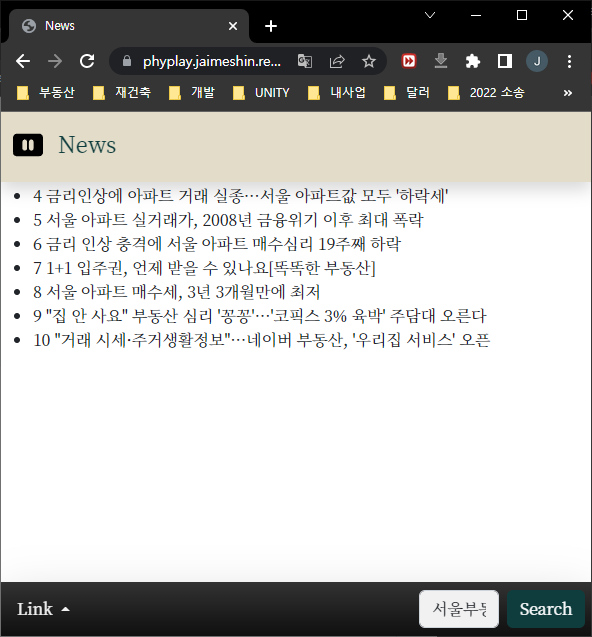The width and height of the screenshot is (592, 637).
Task: Open the translate page icon in address bar
Action: point(305,61)
